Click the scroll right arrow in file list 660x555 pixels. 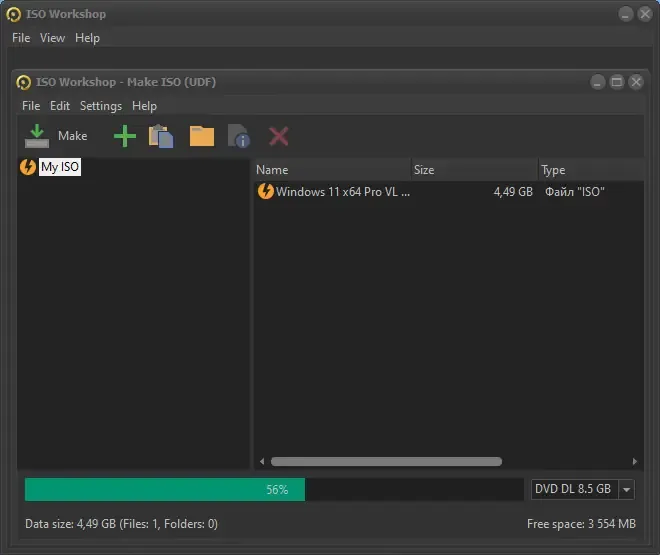[635, 462]
